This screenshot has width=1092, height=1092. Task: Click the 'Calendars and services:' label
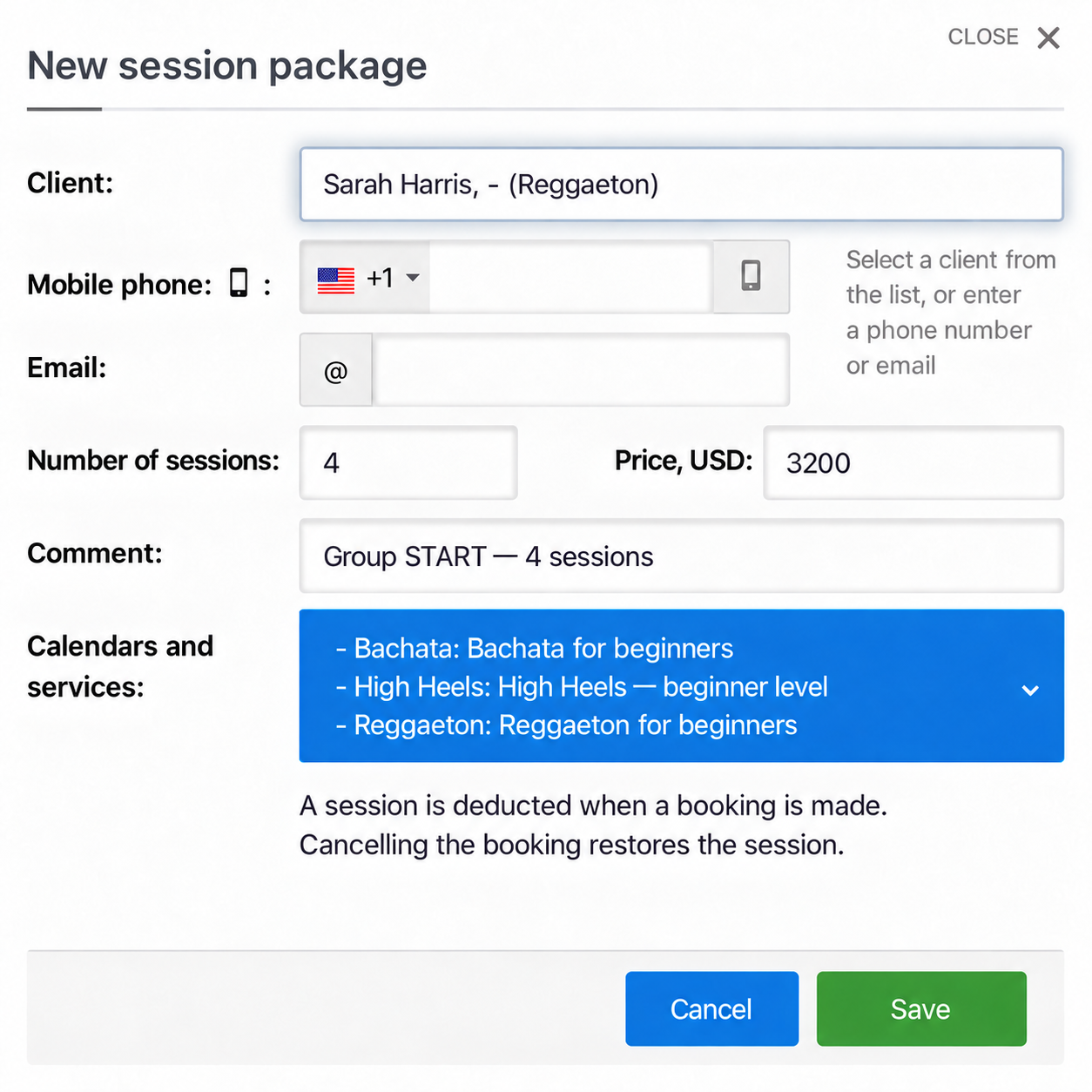pos(120,666)
